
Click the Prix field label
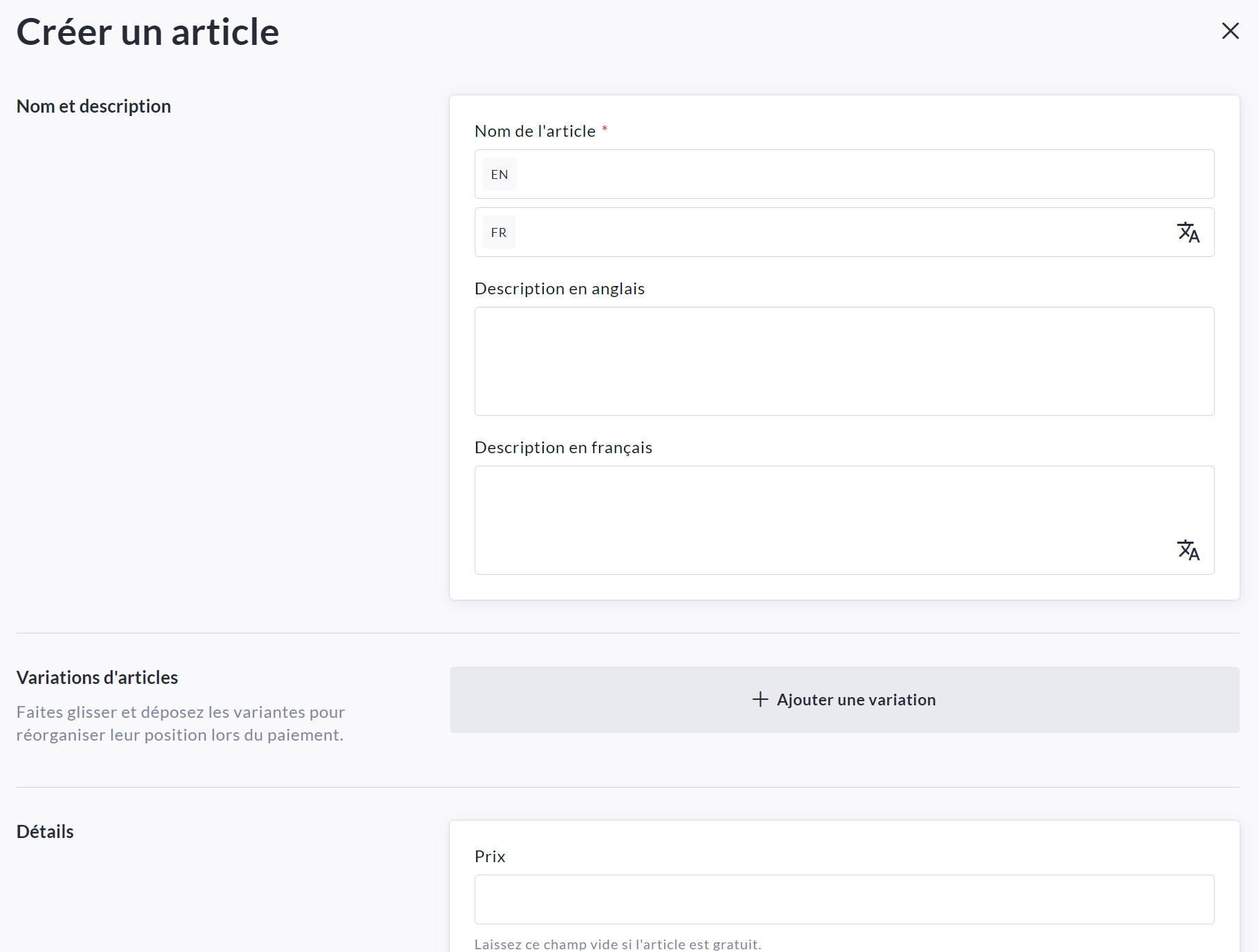coord(490,857)
